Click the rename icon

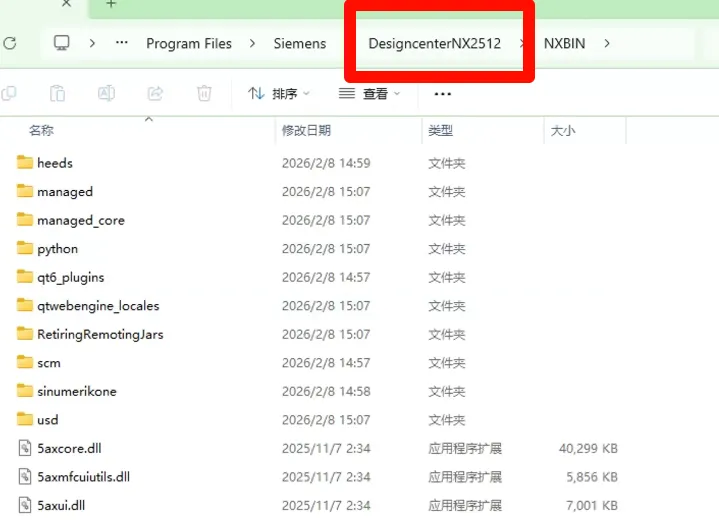(x=106, y=94)
